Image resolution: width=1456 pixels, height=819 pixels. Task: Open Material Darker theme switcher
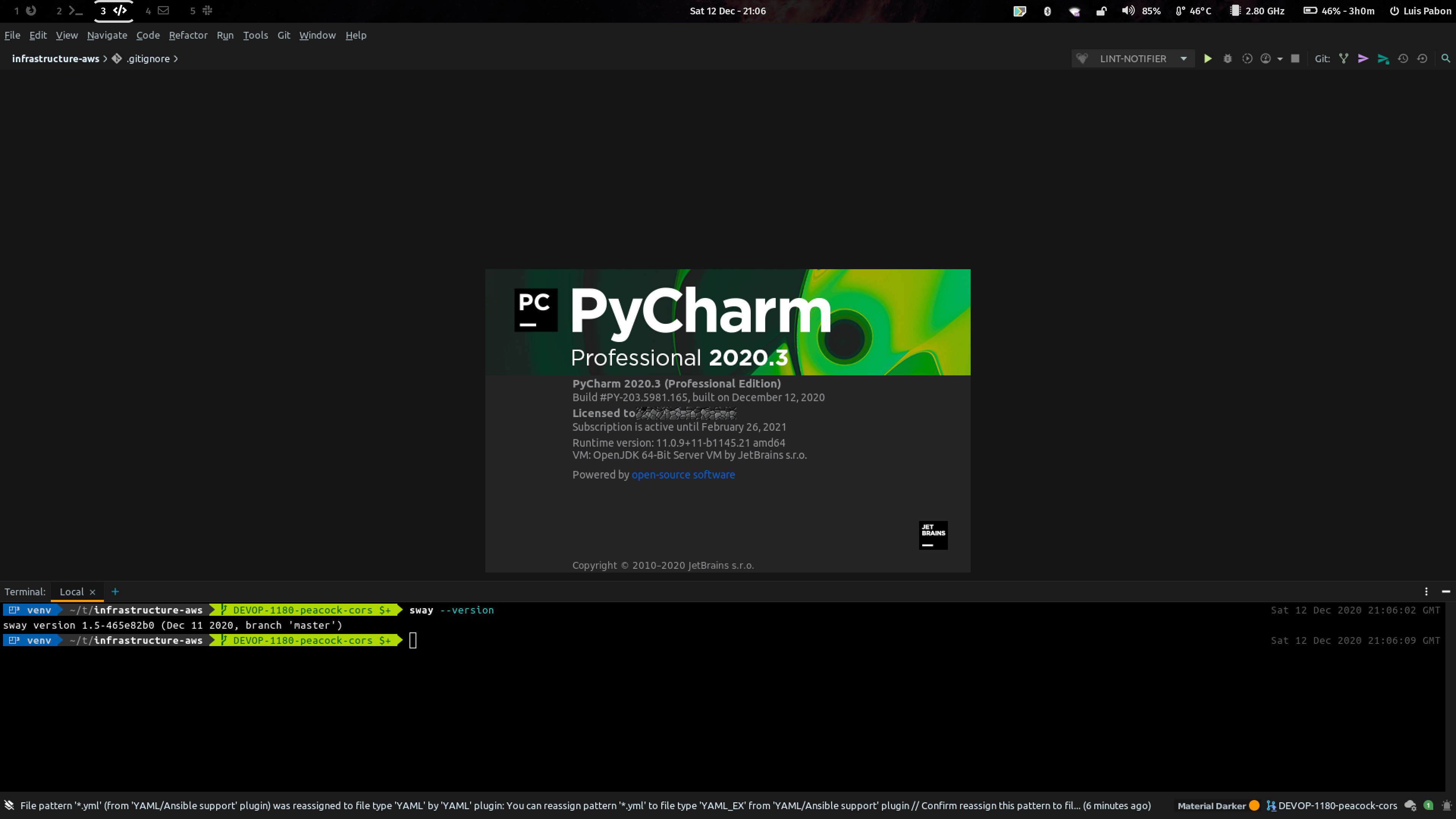1218,805
